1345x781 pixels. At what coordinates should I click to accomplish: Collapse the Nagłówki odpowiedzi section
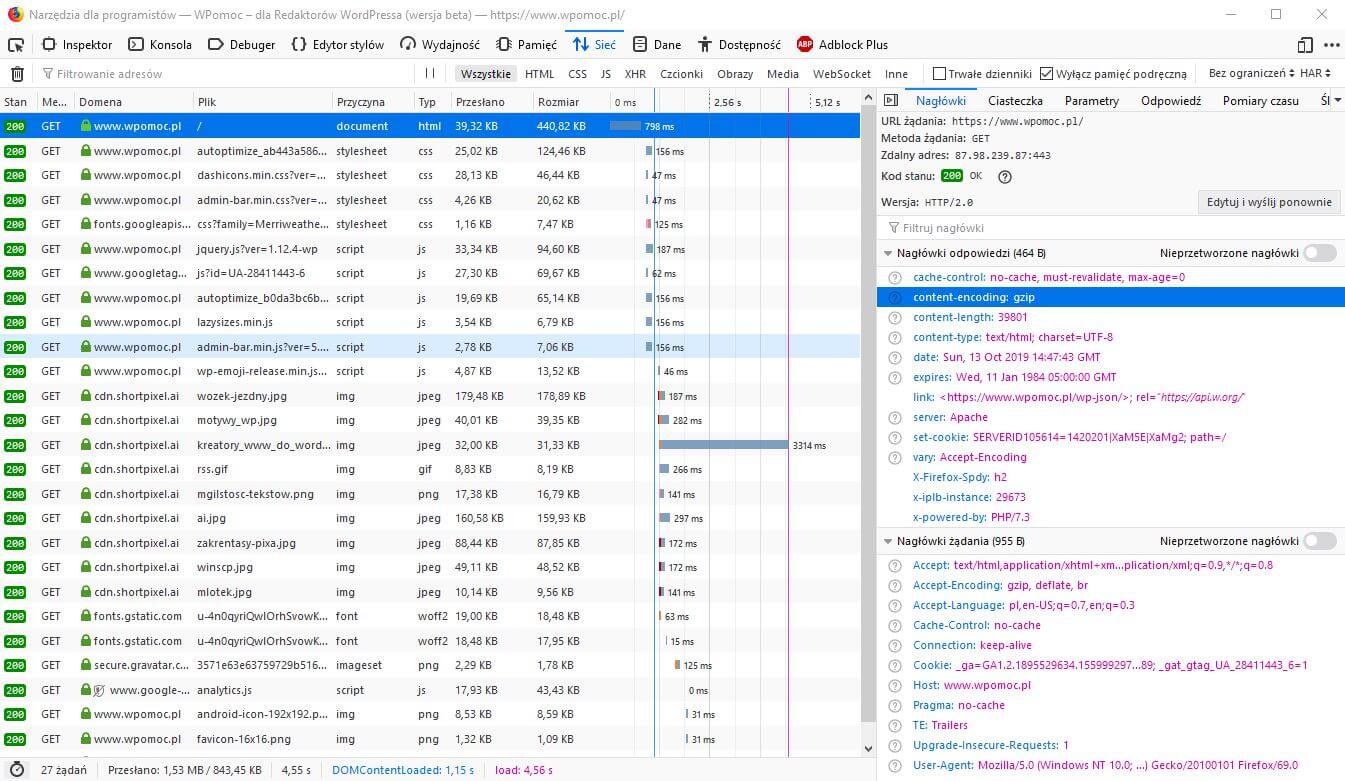coord(888,254)
